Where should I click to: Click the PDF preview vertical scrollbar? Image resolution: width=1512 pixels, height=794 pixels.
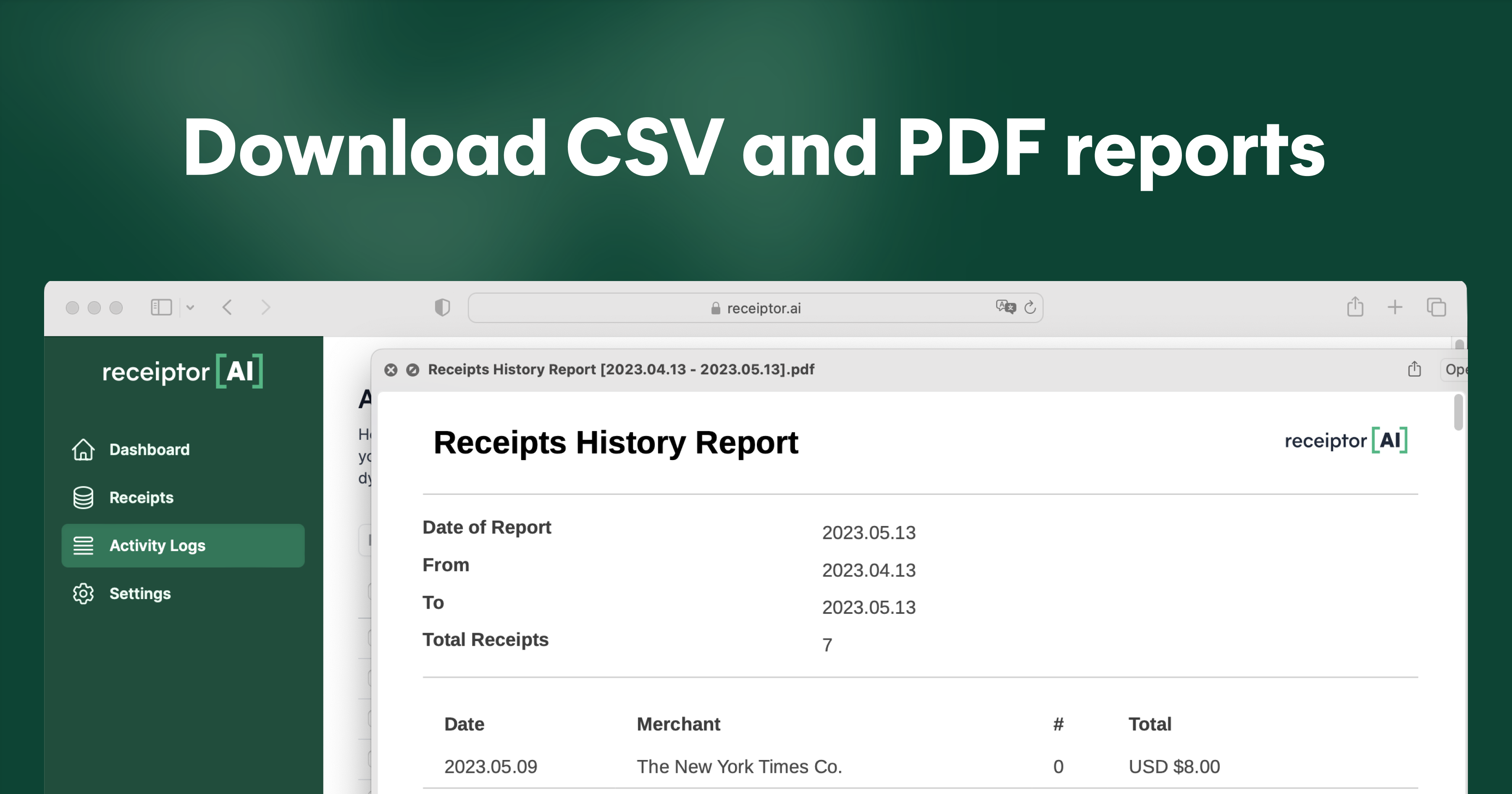(x=1458, y=412)
